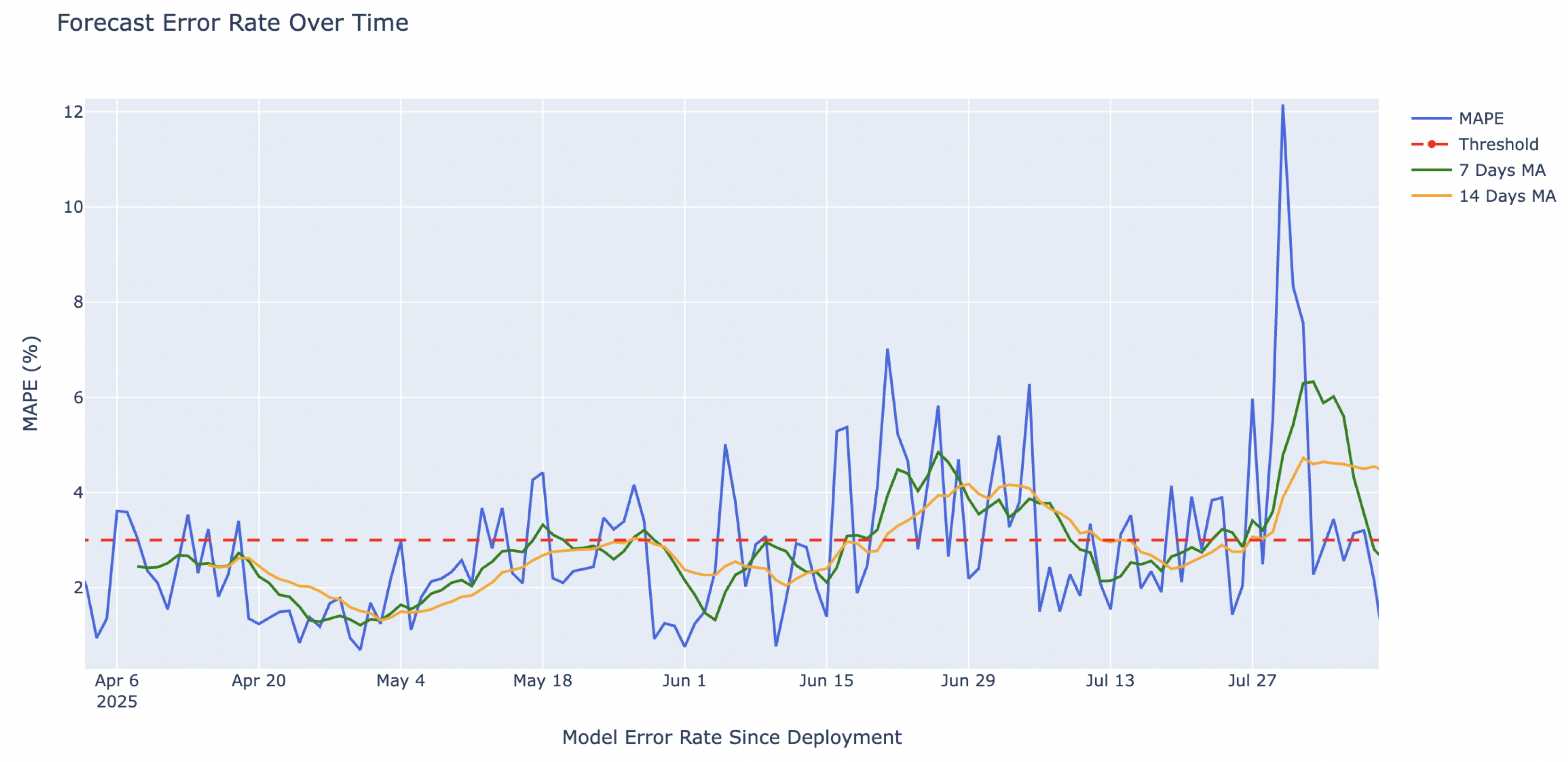The image size is (1568, 762).
Task: Click the 8 y-axis tick label
Action: tap(78, 302)
